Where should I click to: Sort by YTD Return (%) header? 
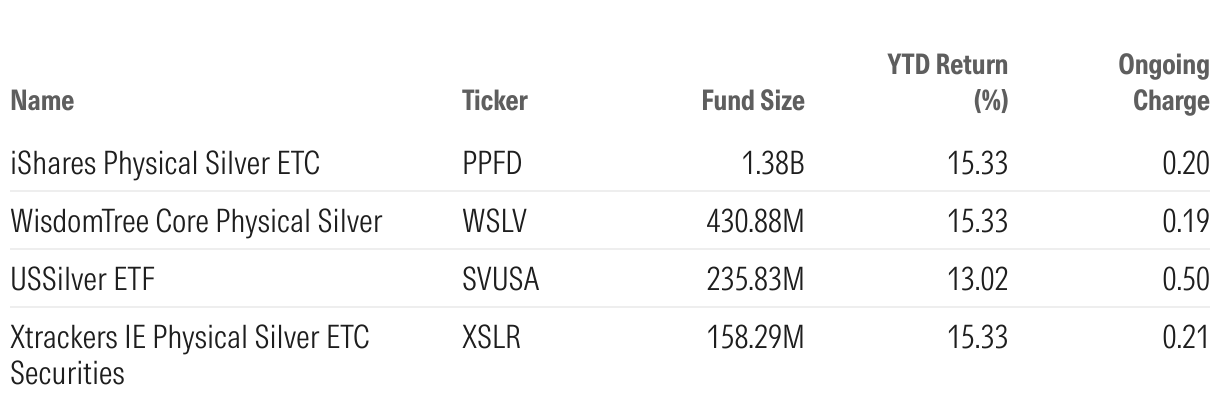[x=949, y=84]
